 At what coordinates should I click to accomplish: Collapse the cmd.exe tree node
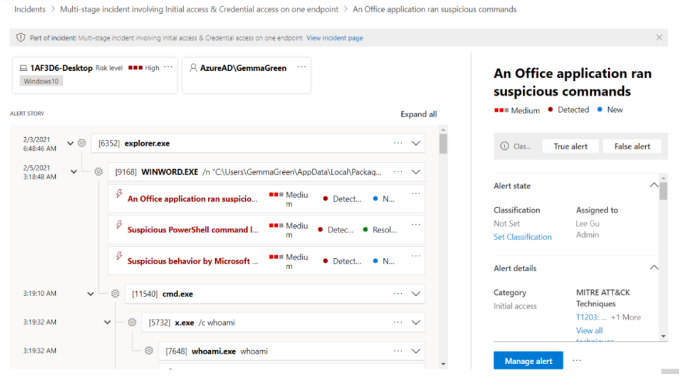click(90, 294)
